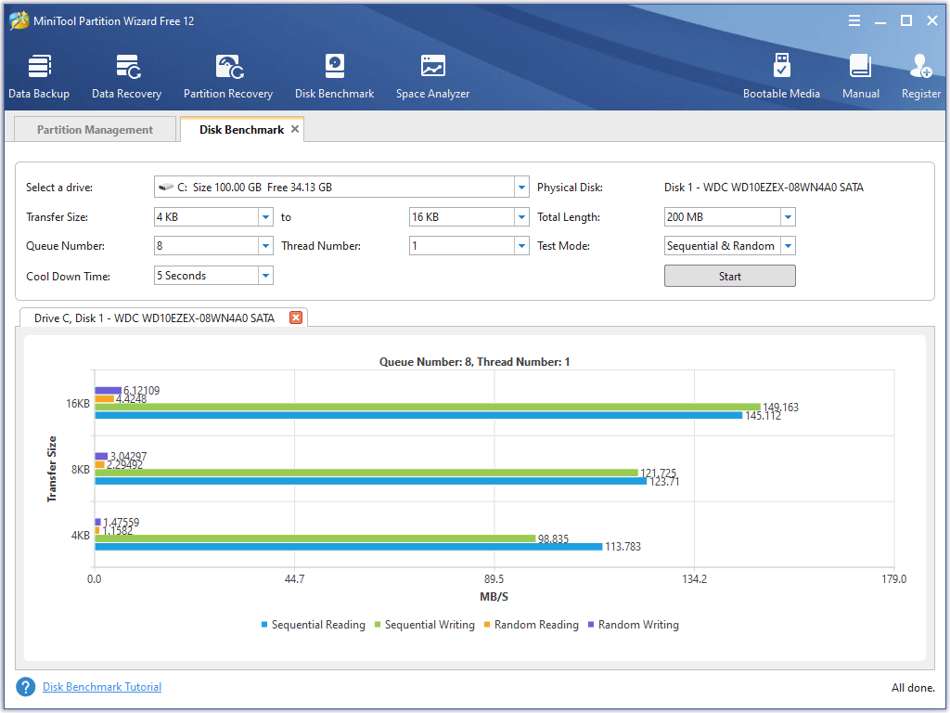Click the Random Writing legend swatch
The width and height of the screenshot is (950, 713).
coord(591,625)
